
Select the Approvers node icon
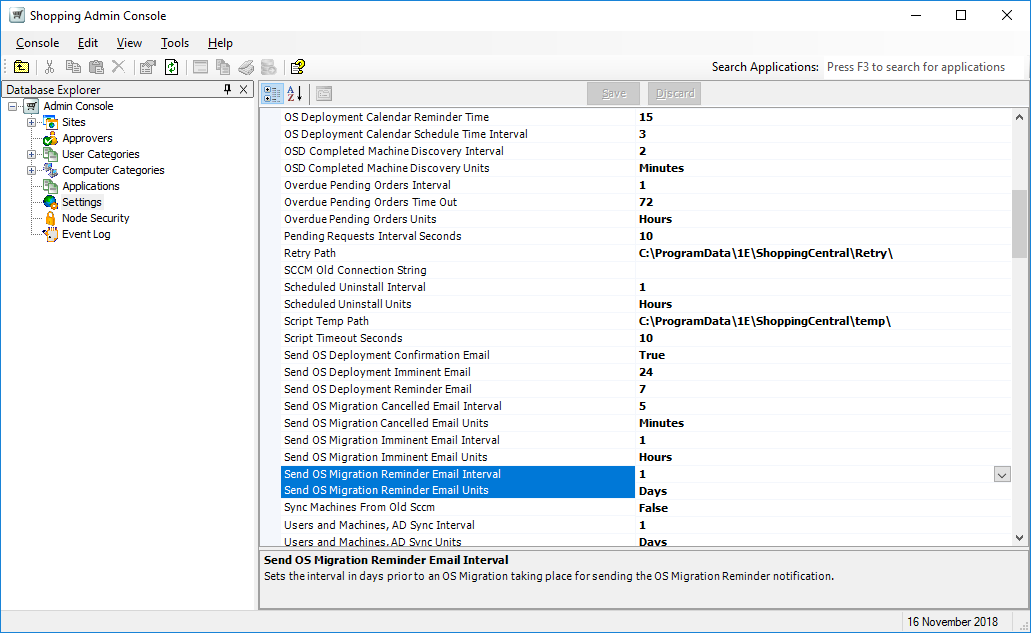tap(50, 138)
